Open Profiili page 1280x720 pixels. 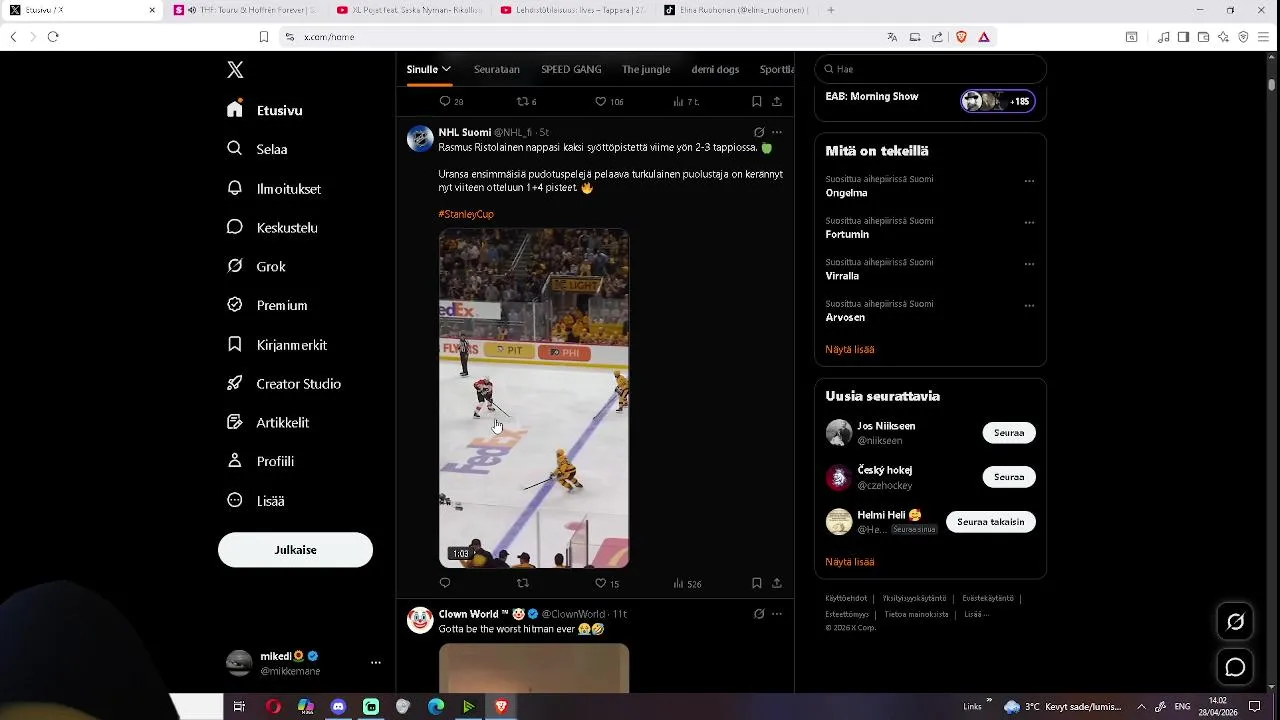click(260, 461)
